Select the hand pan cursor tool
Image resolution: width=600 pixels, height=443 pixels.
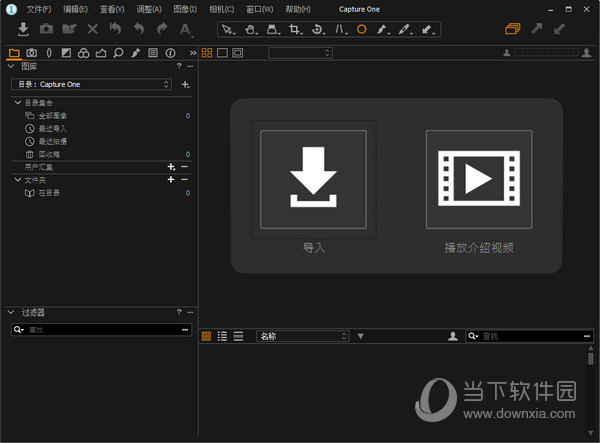pyautogui.click(x=251, y=29)
